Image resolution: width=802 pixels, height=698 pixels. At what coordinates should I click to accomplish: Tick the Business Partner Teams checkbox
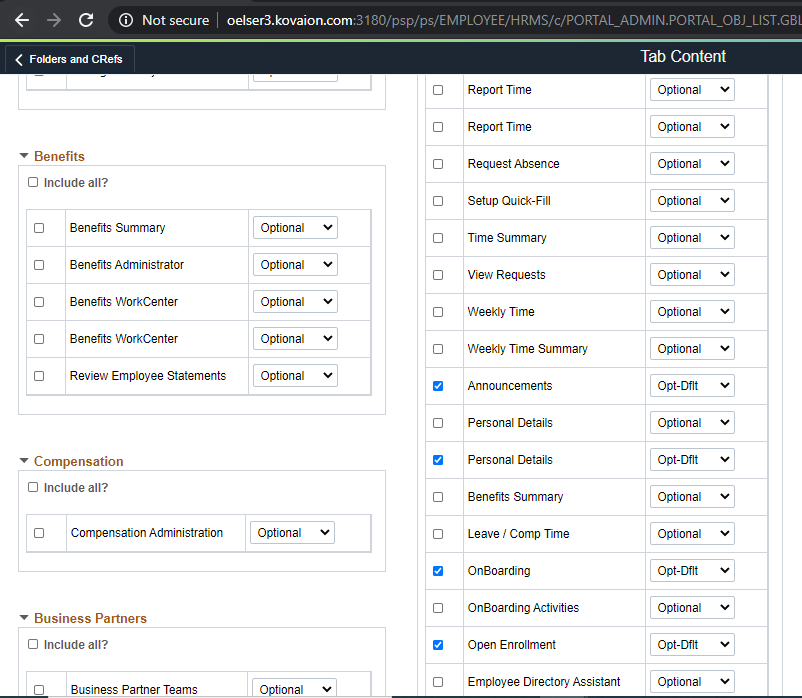click(39, 690)
